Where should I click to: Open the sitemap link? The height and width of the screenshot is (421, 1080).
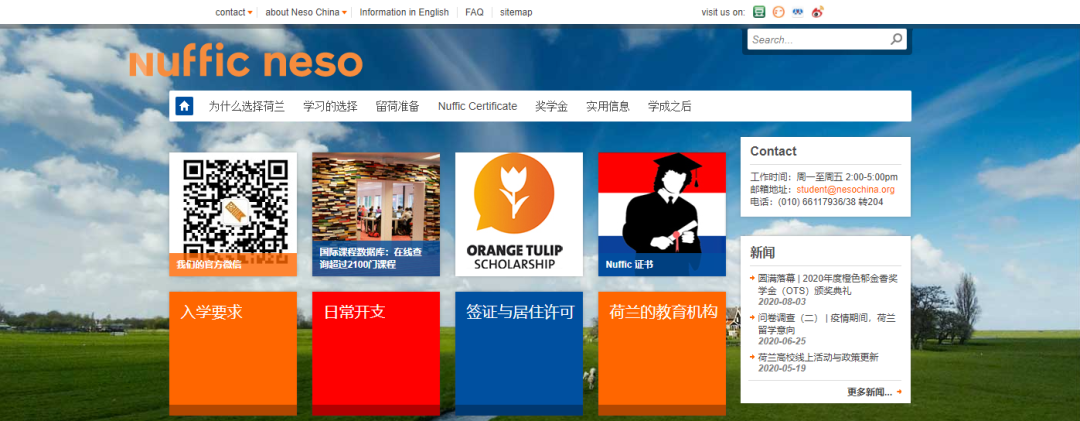516,12
